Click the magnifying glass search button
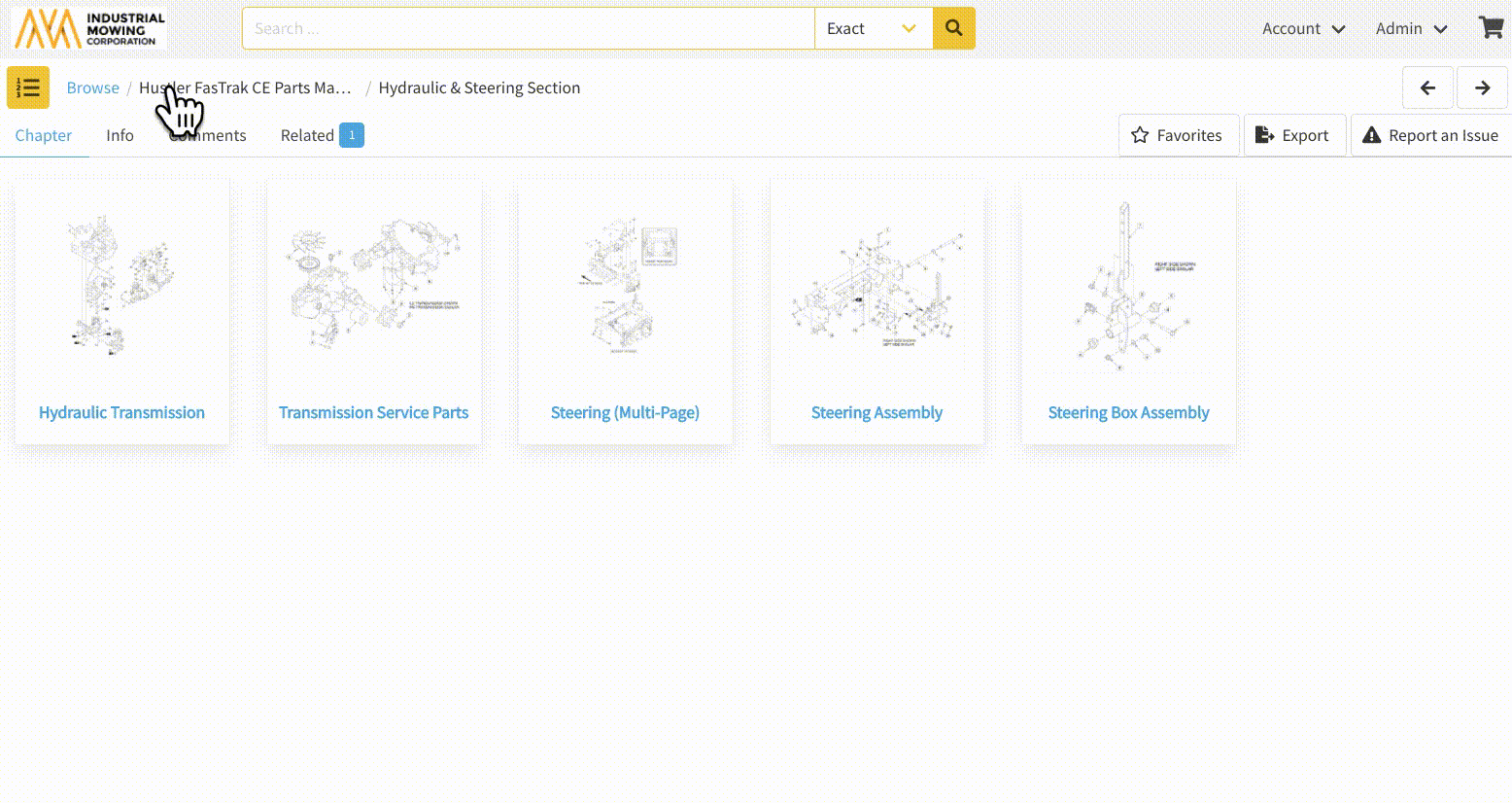This screenshot has width=1512, height=803. [953, 28]
